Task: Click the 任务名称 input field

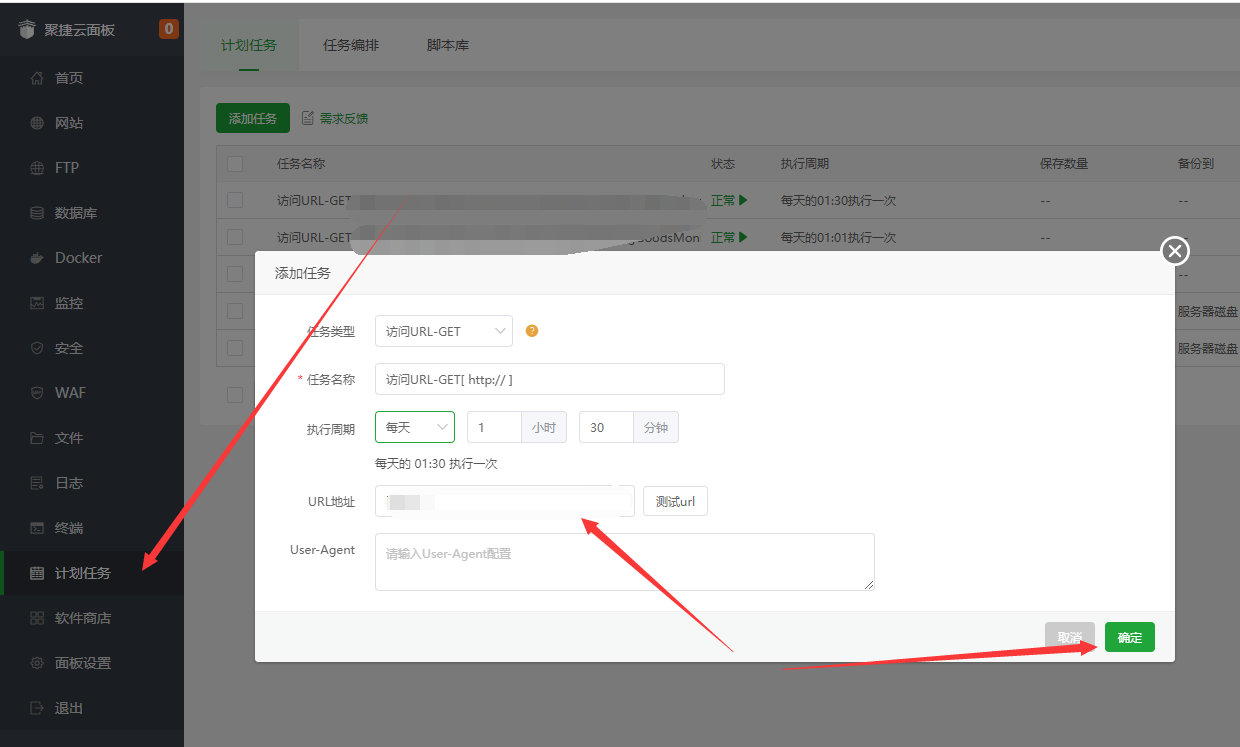Action: tap(550, 379)
